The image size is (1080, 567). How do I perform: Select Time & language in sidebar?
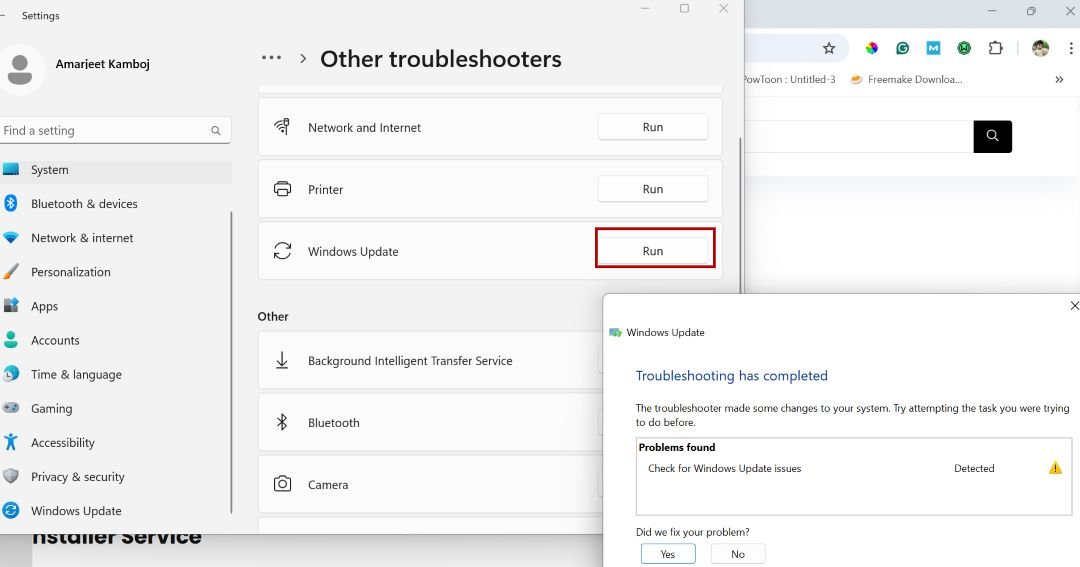pos(76,374)
